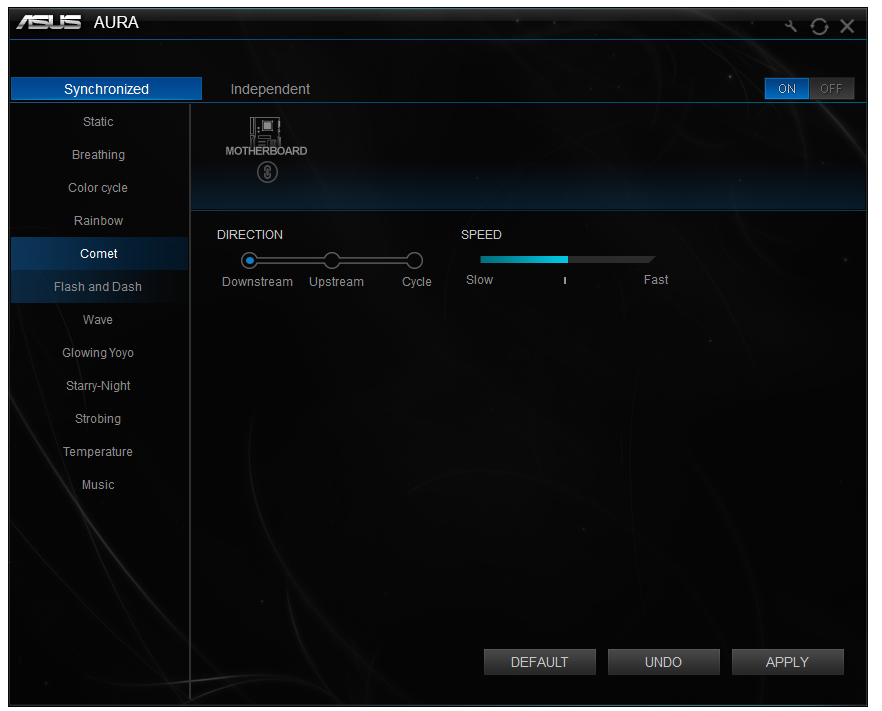Switch to the Independent tab
The width and height of the screenshot is (882, 711).
tap(270, 89)
